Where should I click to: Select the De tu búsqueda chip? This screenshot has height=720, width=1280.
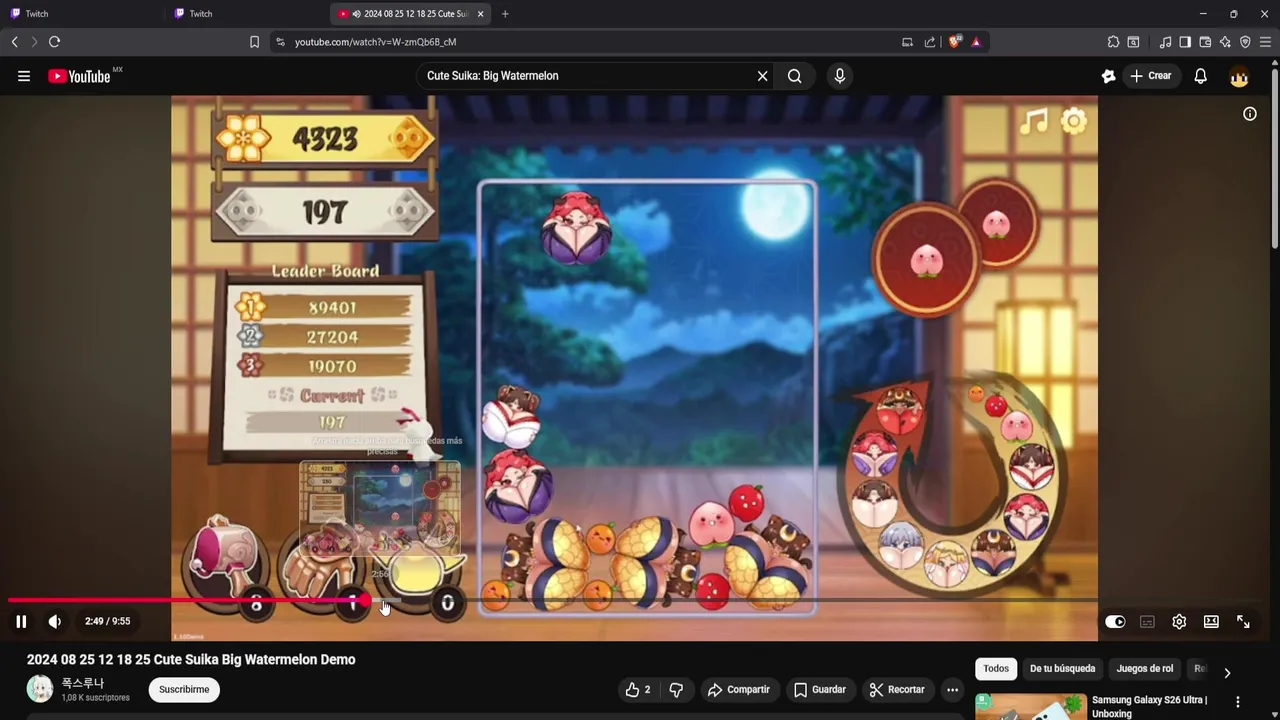[1063, 669]
